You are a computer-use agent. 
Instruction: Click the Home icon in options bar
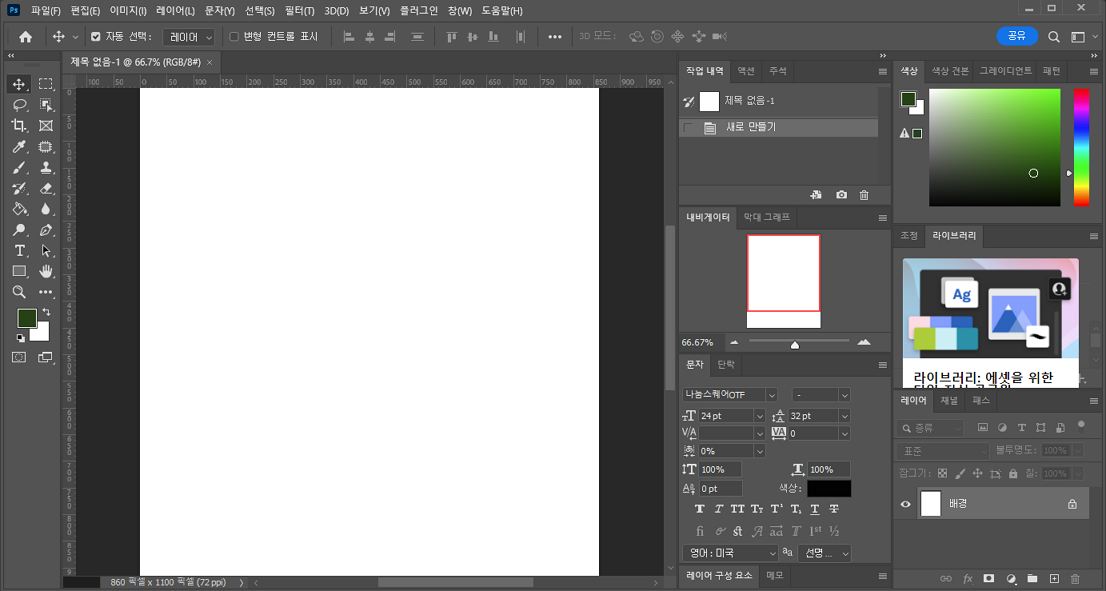click(x=25, y=37)
